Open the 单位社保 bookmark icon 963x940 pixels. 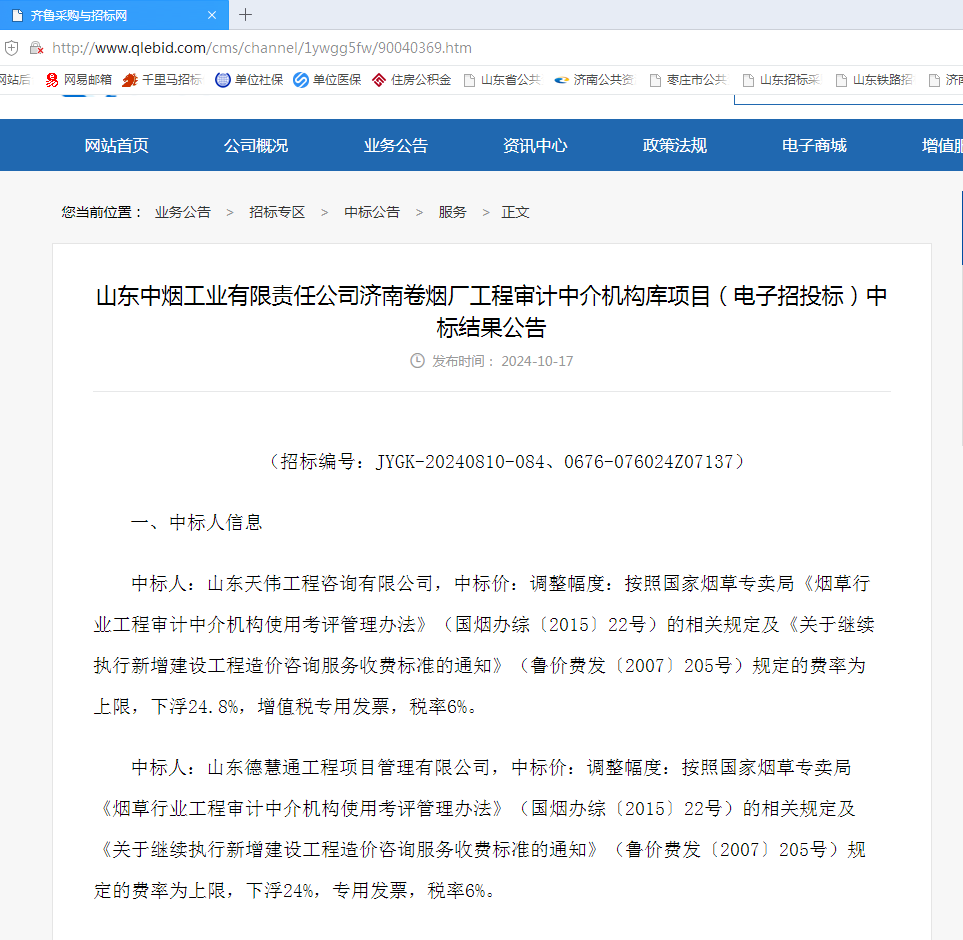tap(222, 80)
